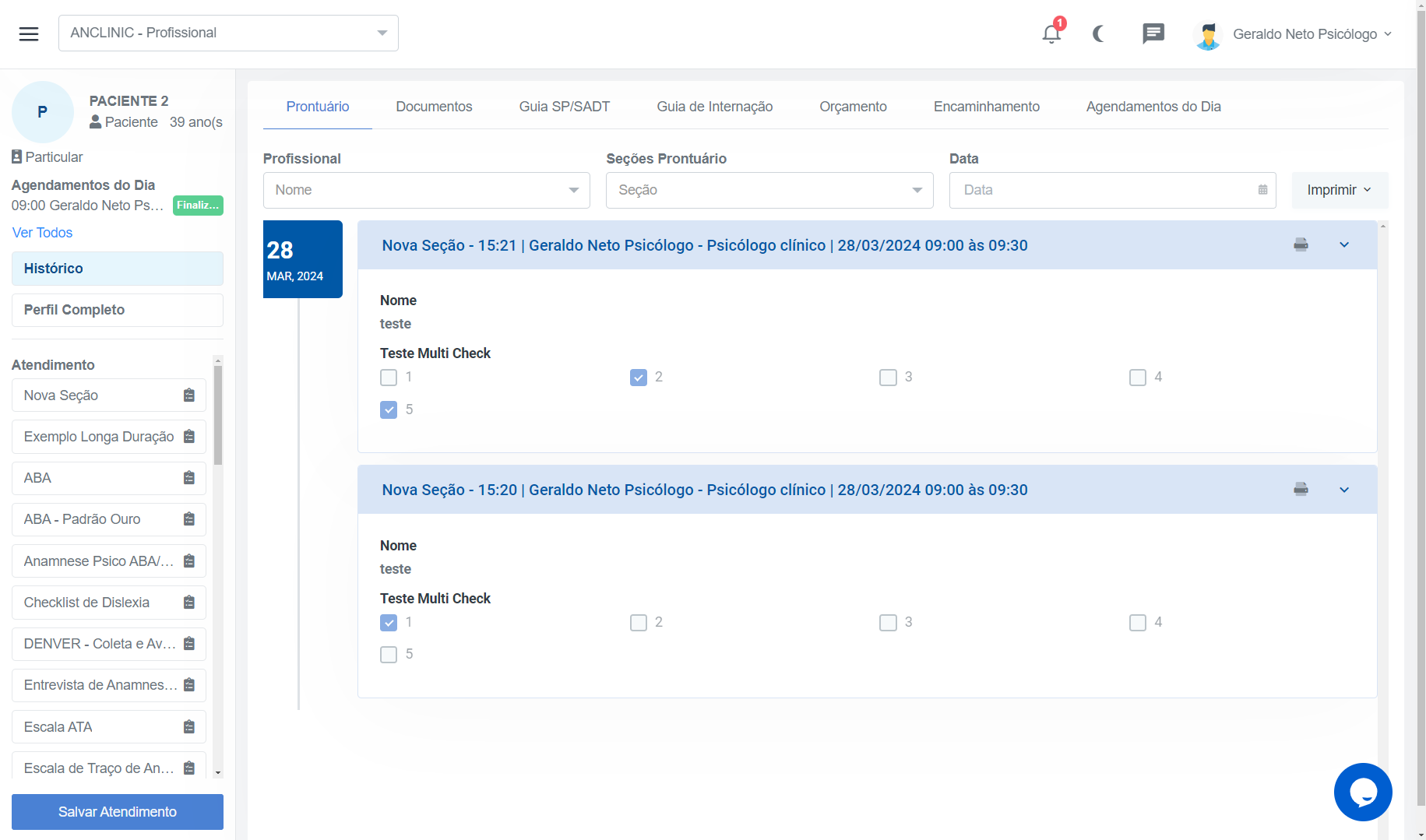Screen dimensions: 1426x840
Task: Open the Guia SP/SADT tab
Action: pos(565,107)
